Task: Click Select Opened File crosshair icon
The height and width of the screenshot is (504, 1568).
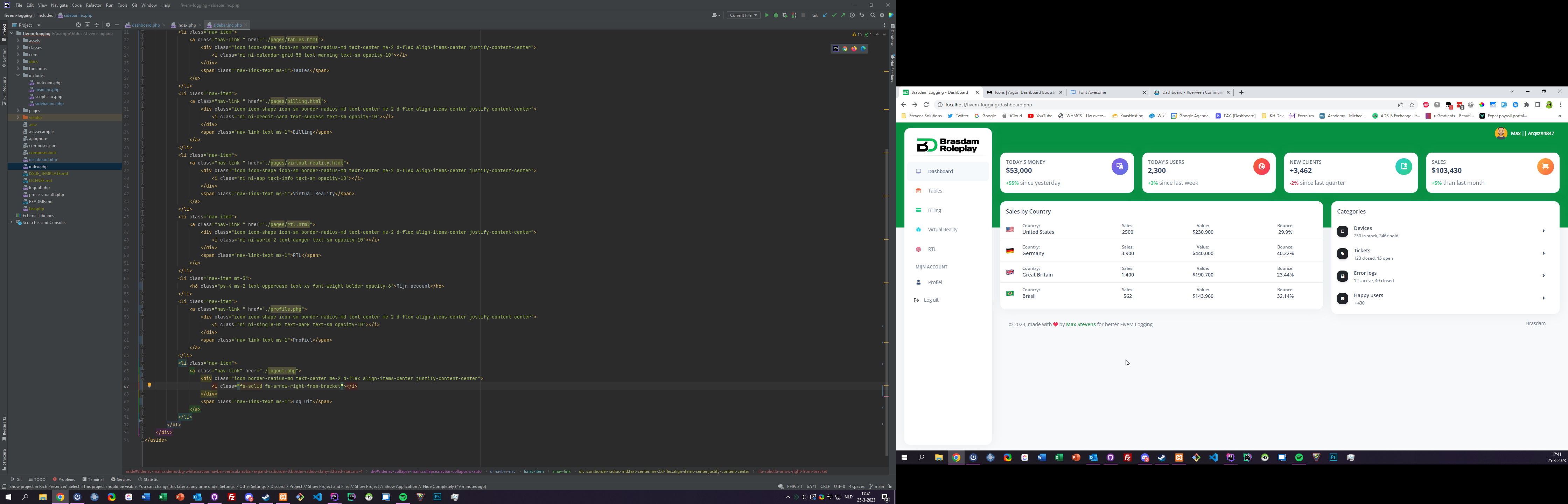Action: coord(78,25)
